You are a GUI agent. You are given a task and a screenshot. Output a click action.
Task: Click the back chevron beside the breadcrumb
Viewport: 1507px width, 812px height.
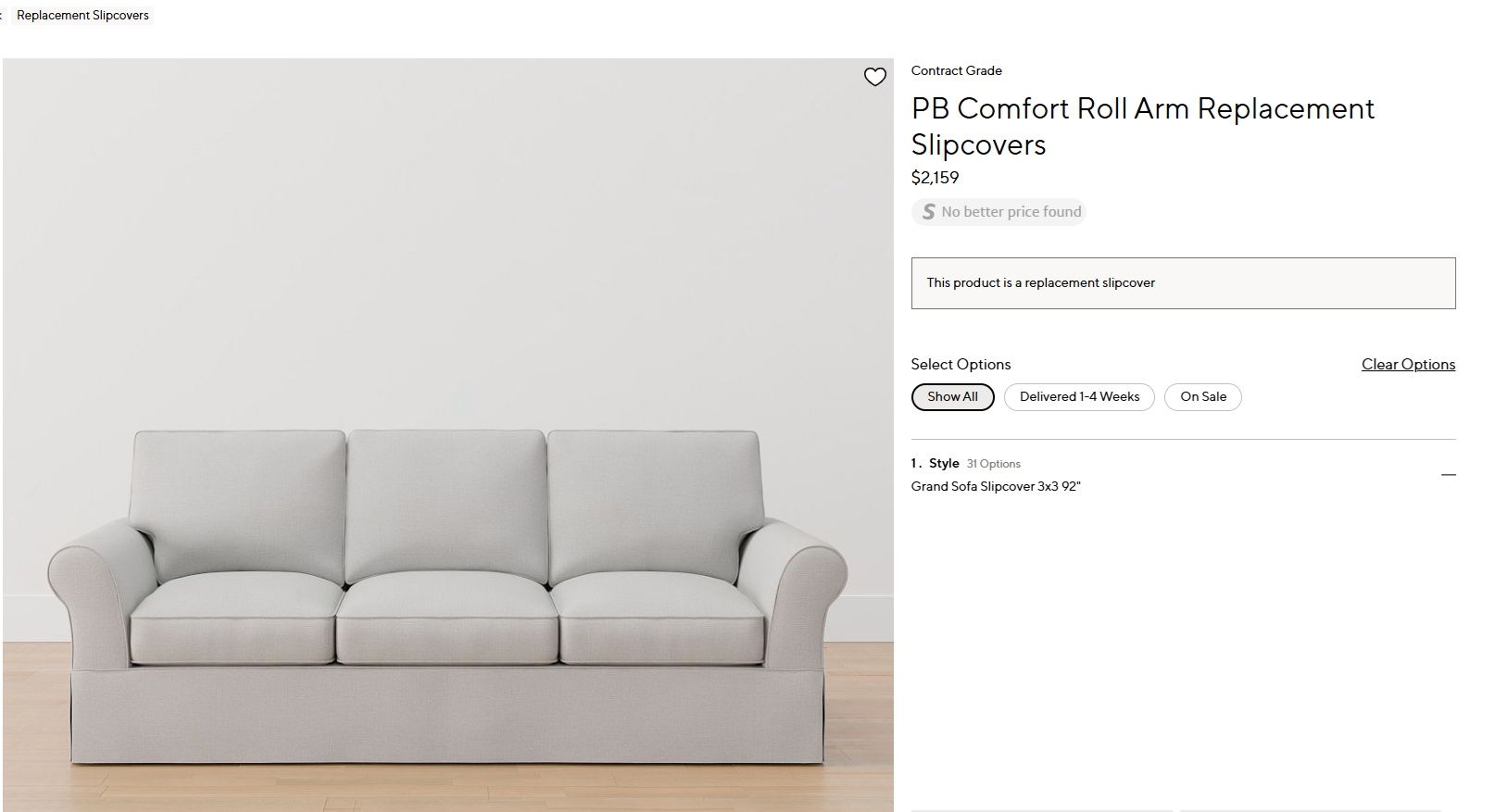[2, 15]
